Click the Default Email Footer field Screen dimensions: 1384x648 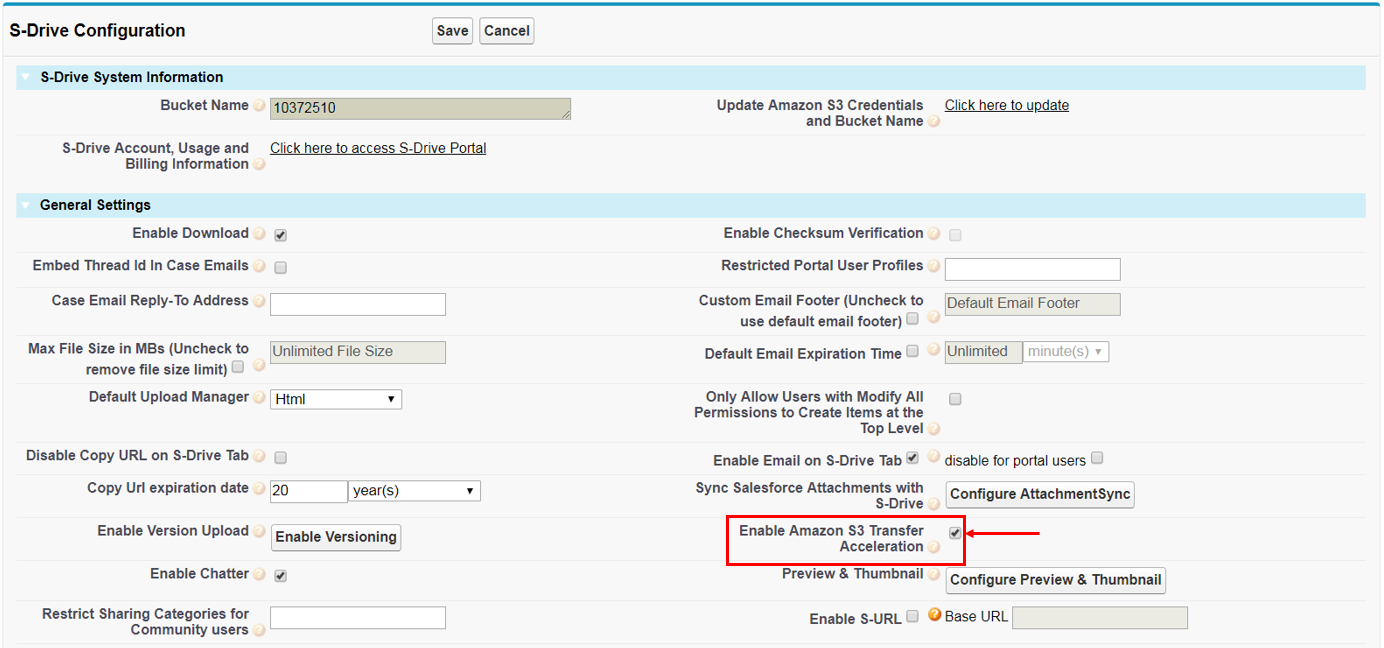click(x=1033, y=304)
